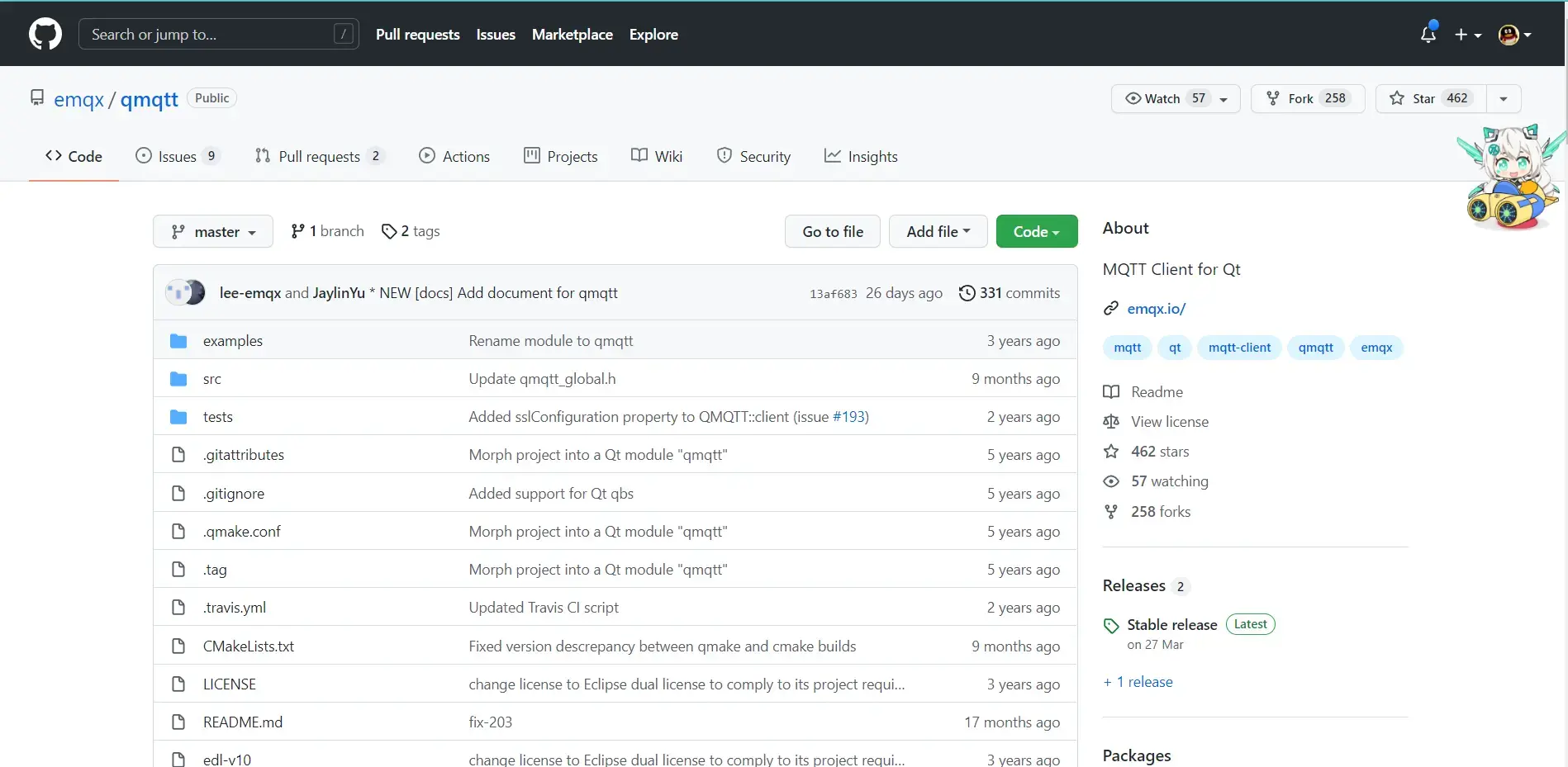This screenshot has width=1568, height=767.
Task: Expand the plus create-new menu
Action: tap(1468, 35)
